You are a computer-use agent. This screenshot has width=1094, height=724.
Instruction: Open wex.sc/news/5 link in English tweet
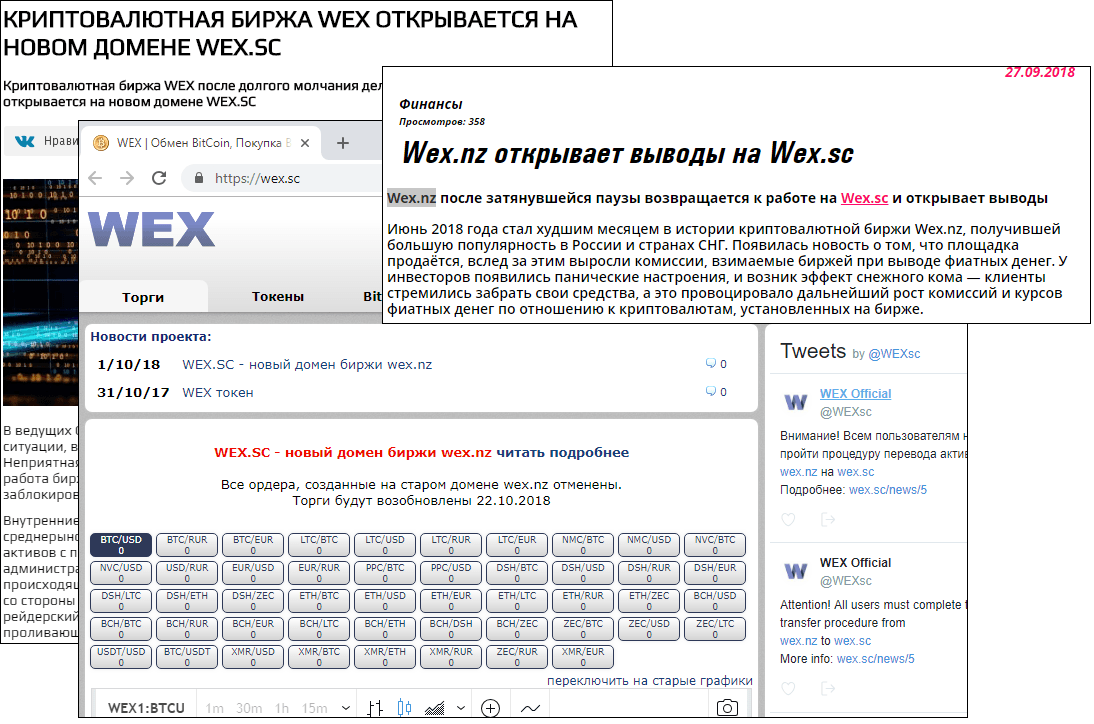[875, 658]
